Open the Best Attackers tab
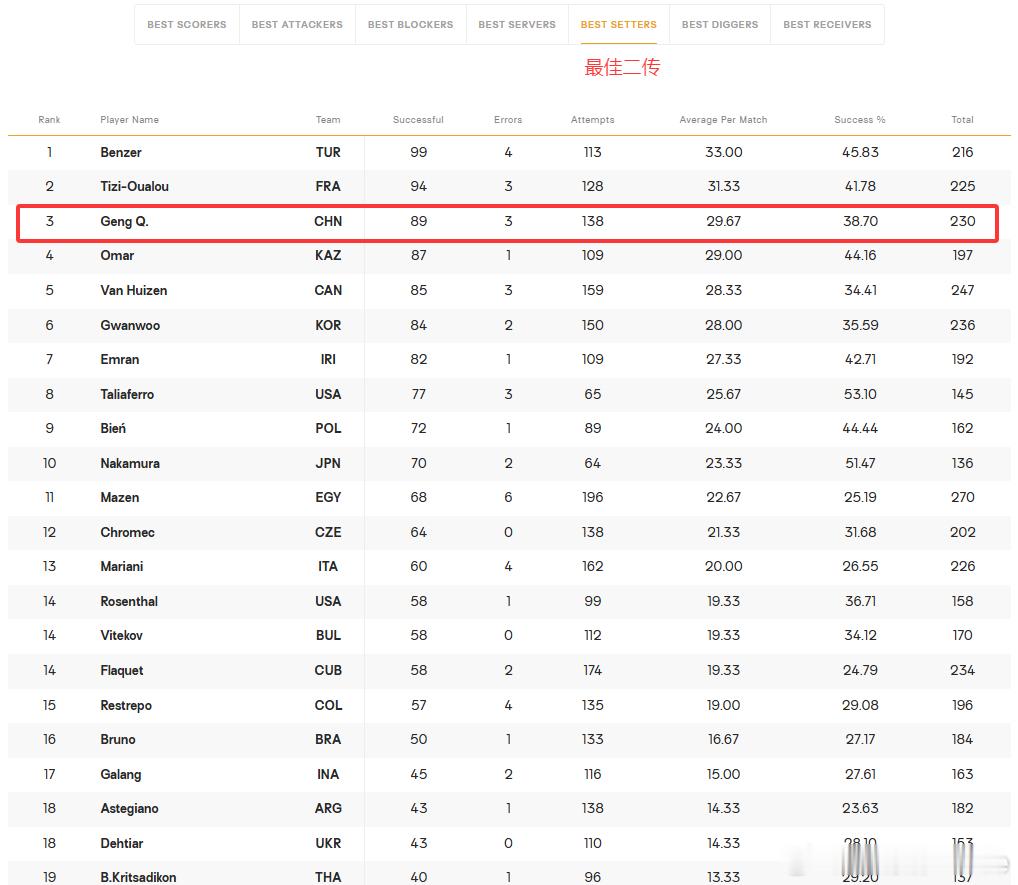 297,25
